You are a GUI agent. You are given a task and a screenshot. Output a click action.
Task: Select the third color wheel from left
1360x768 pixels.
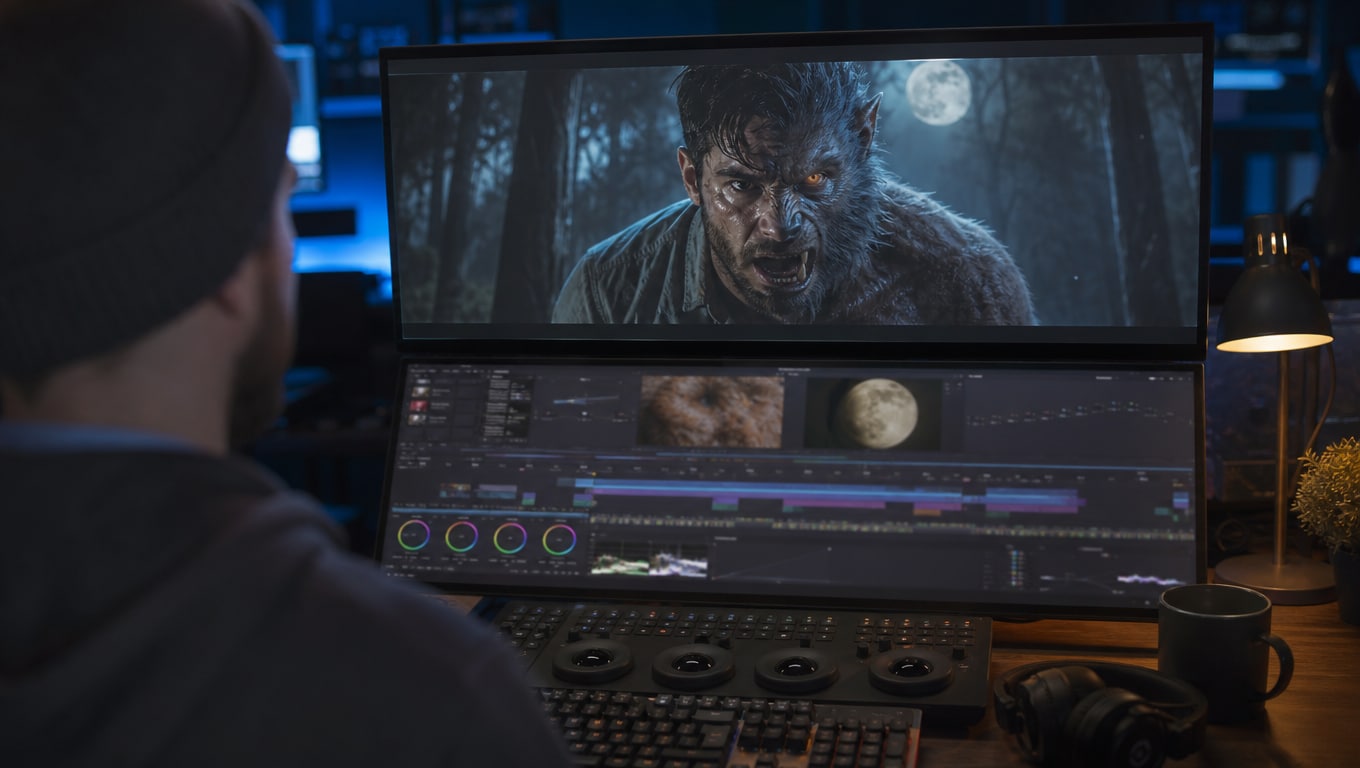[510, 537]
